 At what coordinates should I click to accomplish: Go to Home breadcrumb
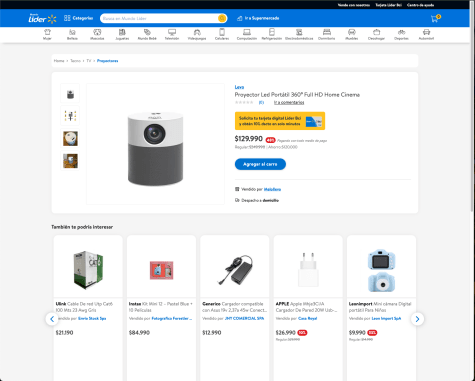[x=59, y=61]
